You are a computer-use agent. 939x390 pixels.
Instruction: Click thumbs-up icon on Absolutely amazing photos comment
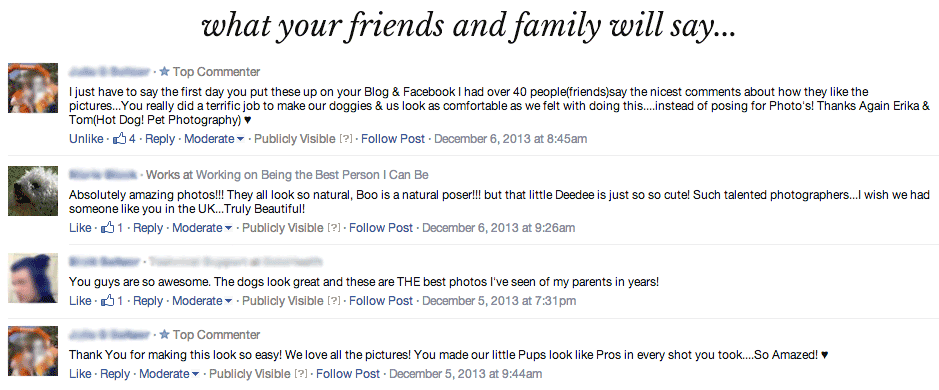click(108, 228)
